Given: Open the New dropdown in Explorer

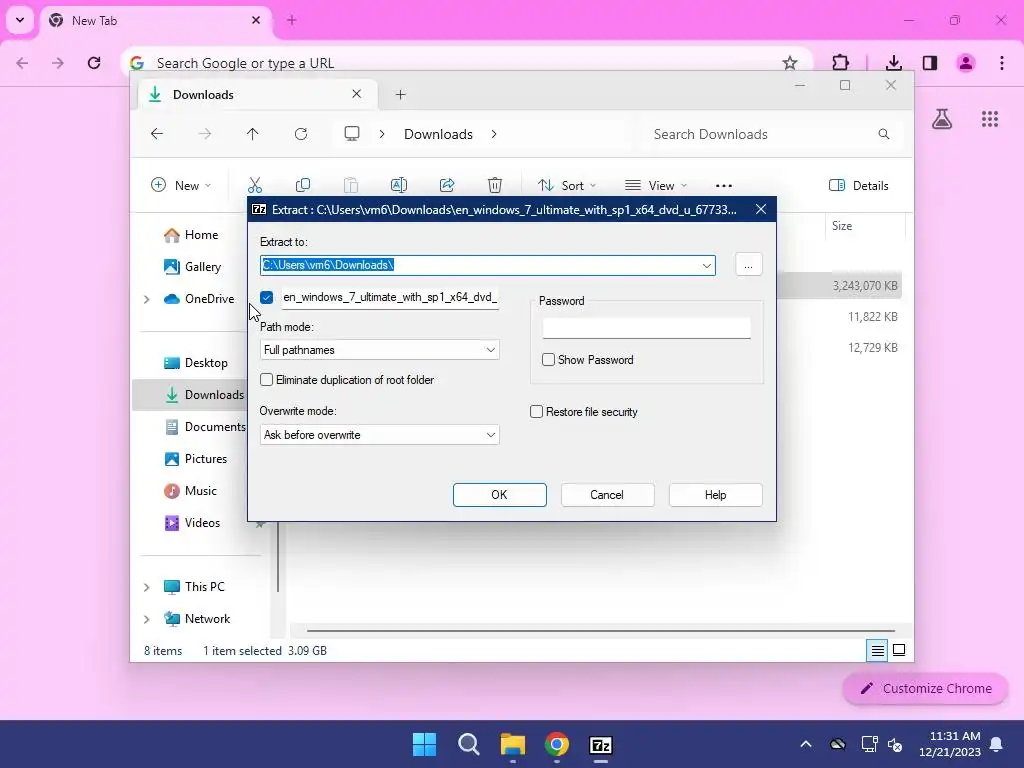Looking at the screenshot, I should click(181, 185).
